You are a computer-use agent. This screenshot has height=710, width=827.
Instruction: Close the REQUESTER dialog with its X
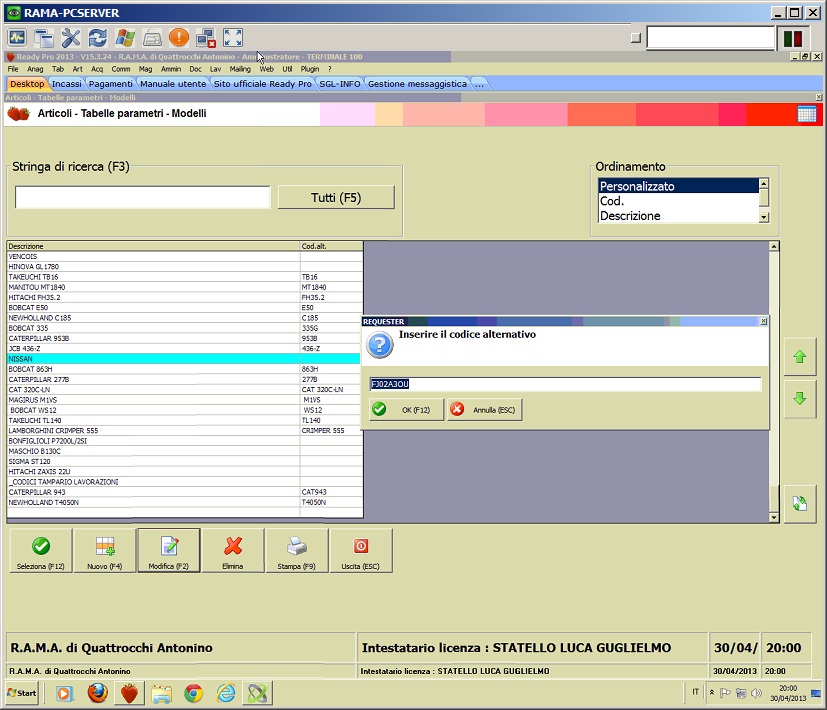763,321
